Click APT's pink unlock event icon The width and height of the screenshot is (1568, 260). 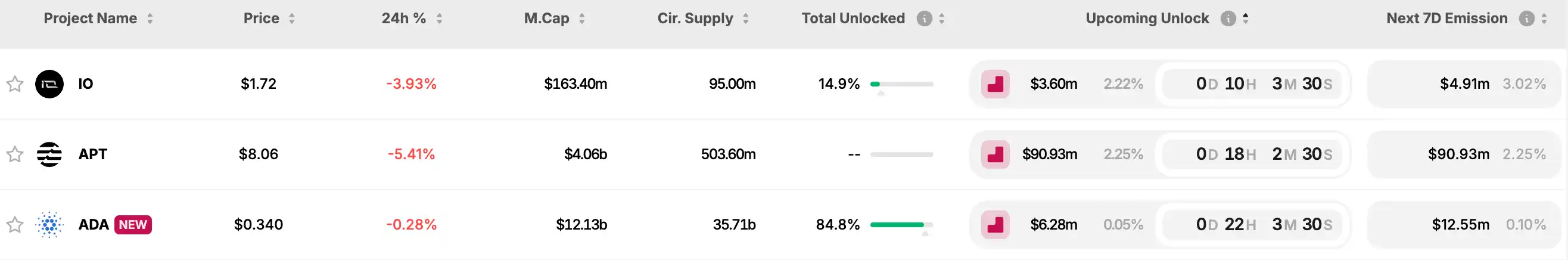[995, 154]
